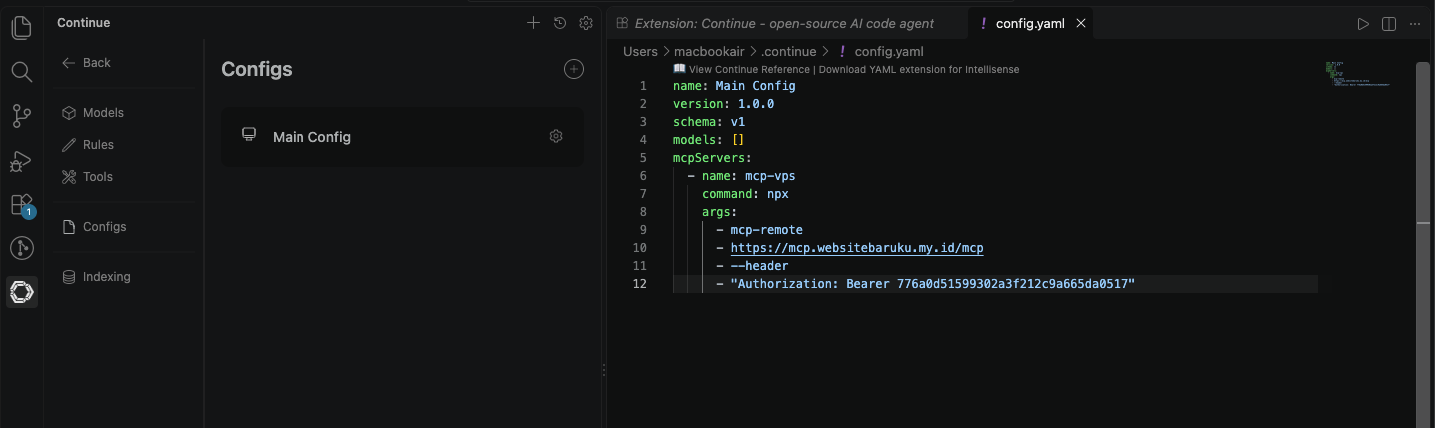Click 'command: npx' line

745,194
